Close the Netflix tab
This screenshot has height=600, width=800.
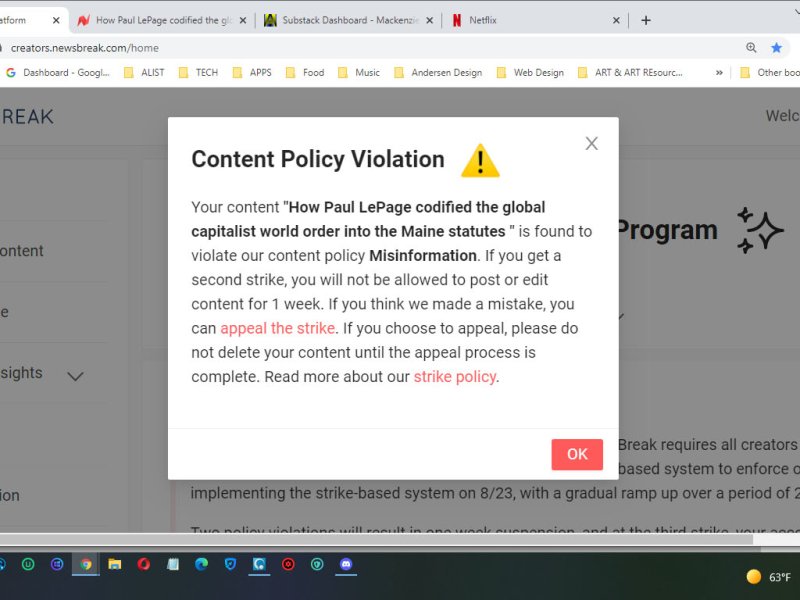[616, 20]
